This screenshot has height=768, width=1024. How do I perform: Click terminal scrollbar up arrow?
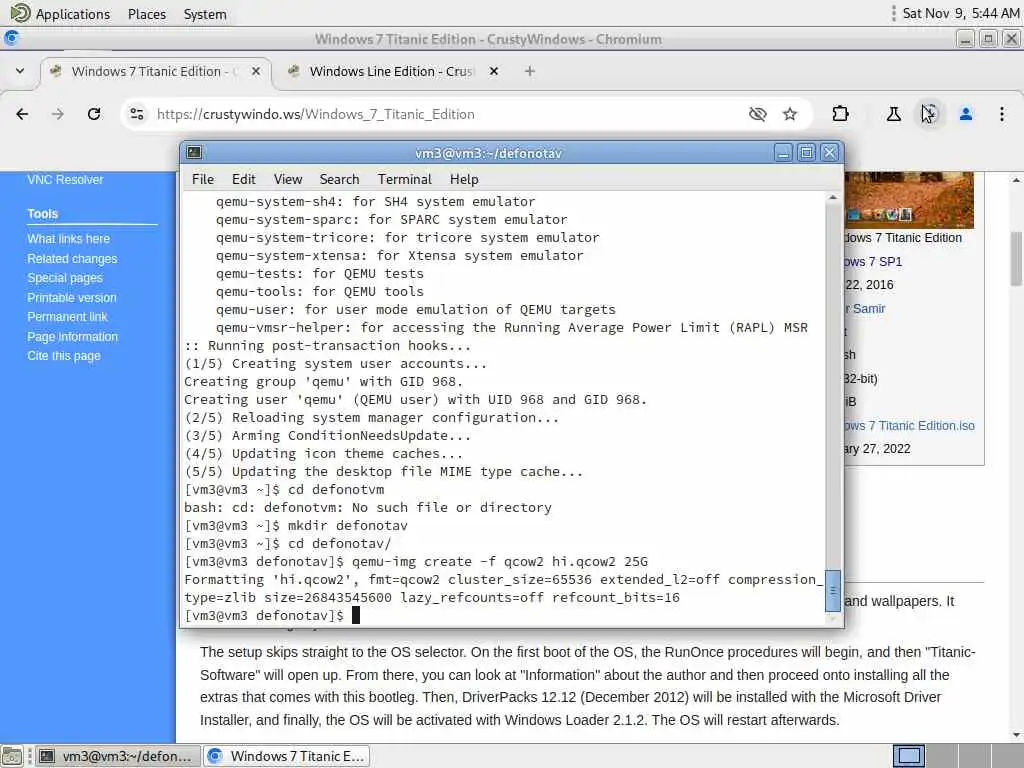pyautogui.click(x=833, y=197)
